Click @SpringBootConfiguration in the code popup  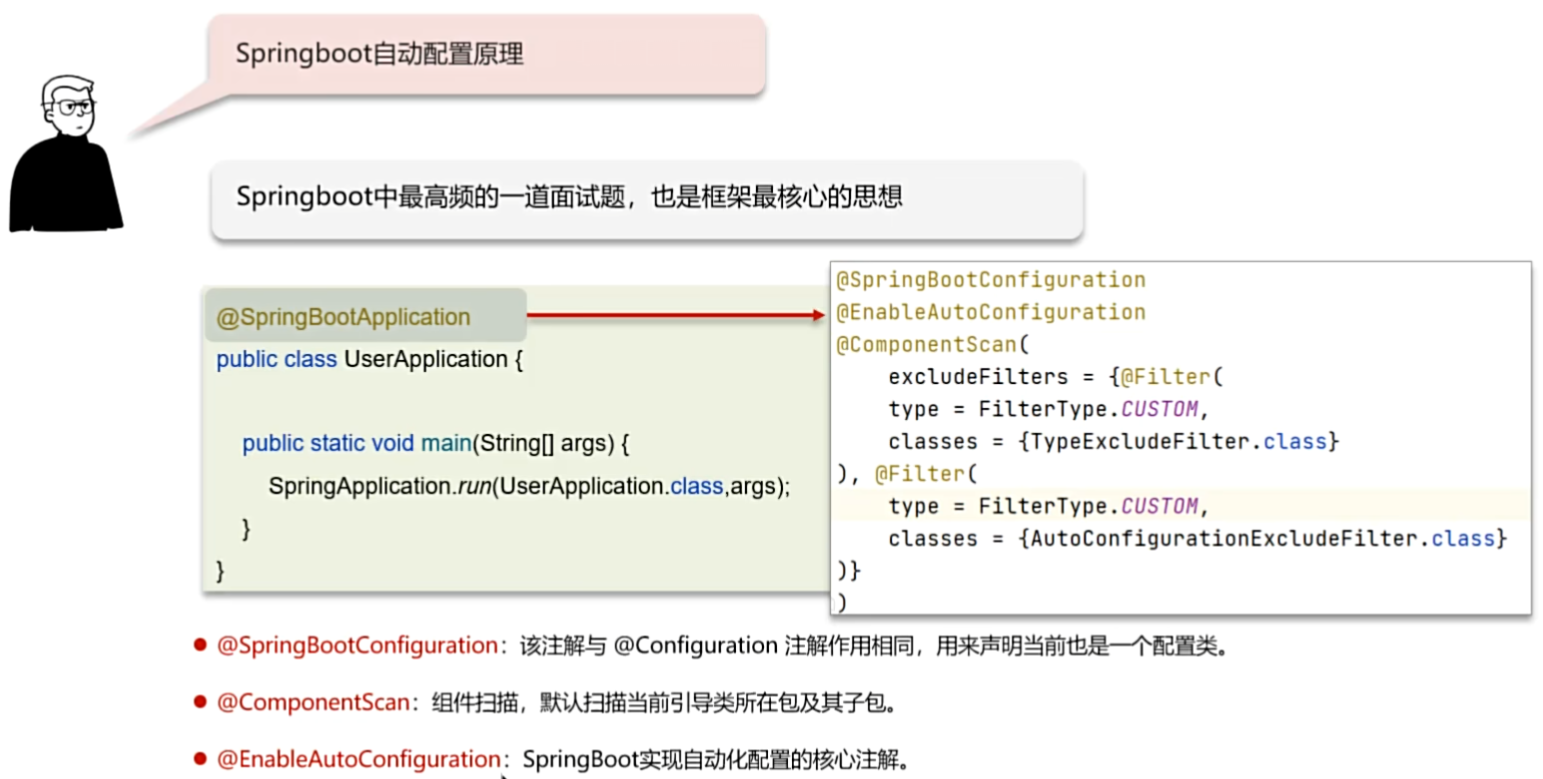click(991, 279)
